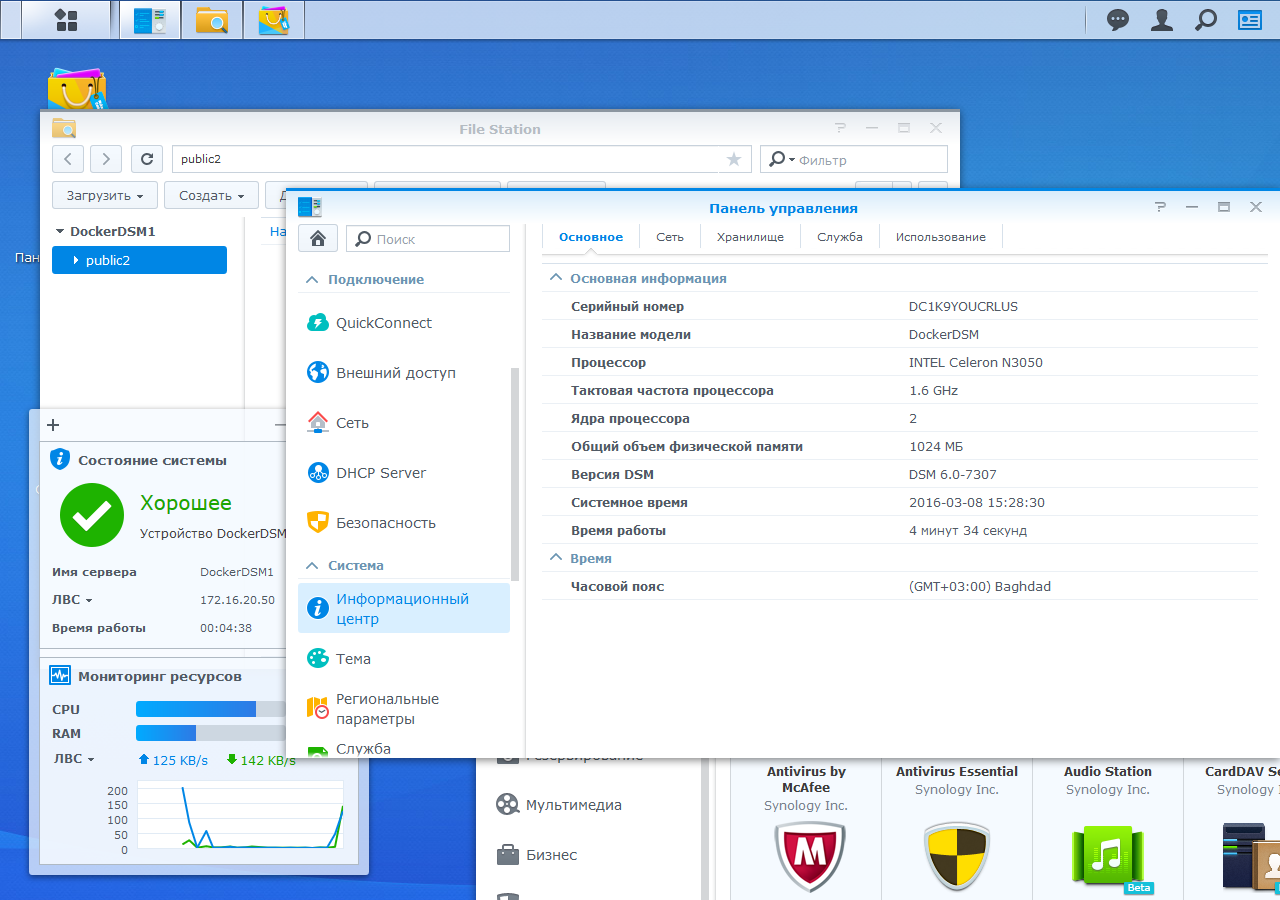Image resolution: width=1280 pixels, height=900 pixels.
Task: Select the McAfee Antivirus package icon
Action: click(810, 857)
